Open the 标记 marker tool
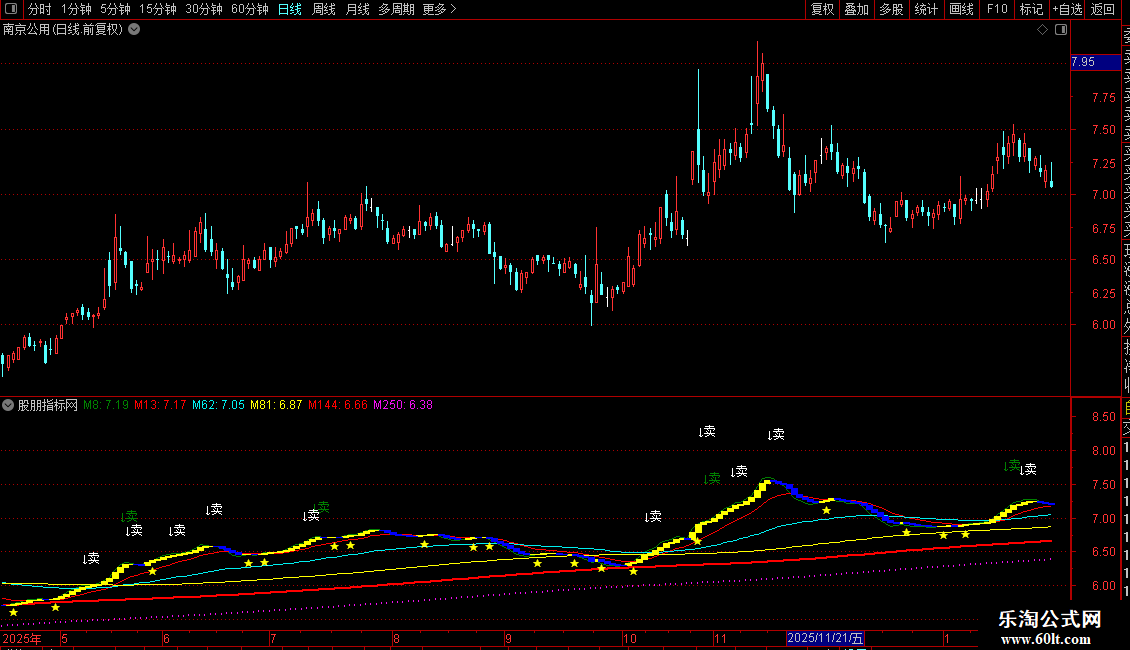Image resolution: width=1130 pixels, height=650 pixels. (1031, 9)
